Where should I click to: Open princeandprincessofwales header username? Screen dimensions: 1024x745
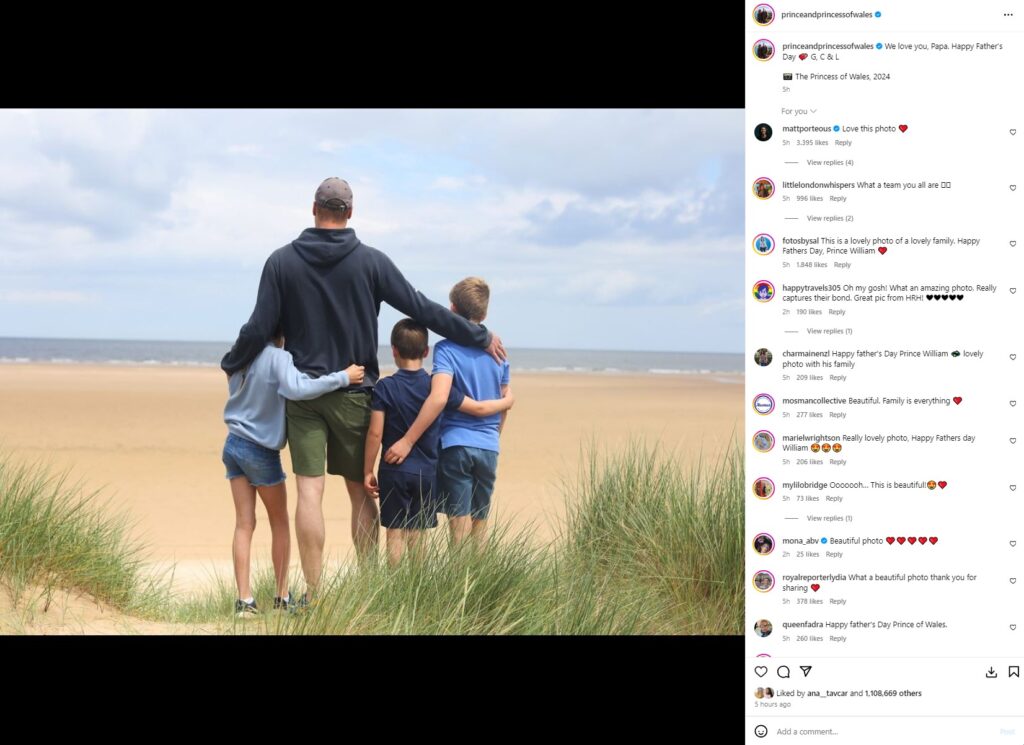click(x=826, y=14)
